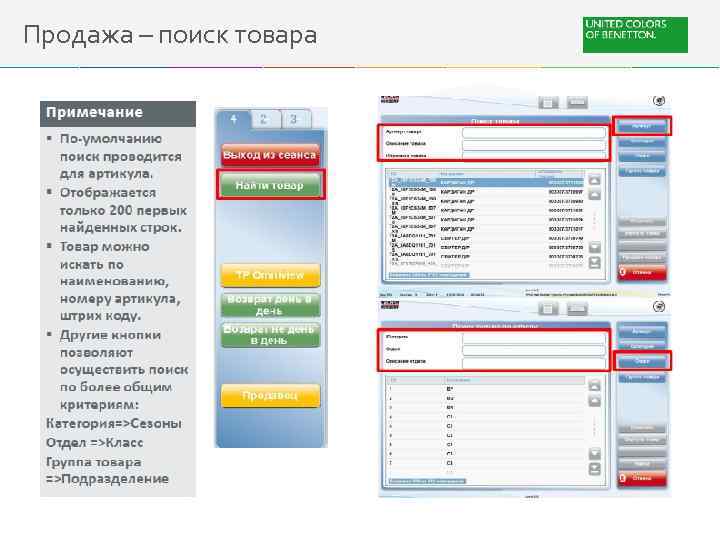Click the Артикул товара field in product search

[x=534, y=133]
